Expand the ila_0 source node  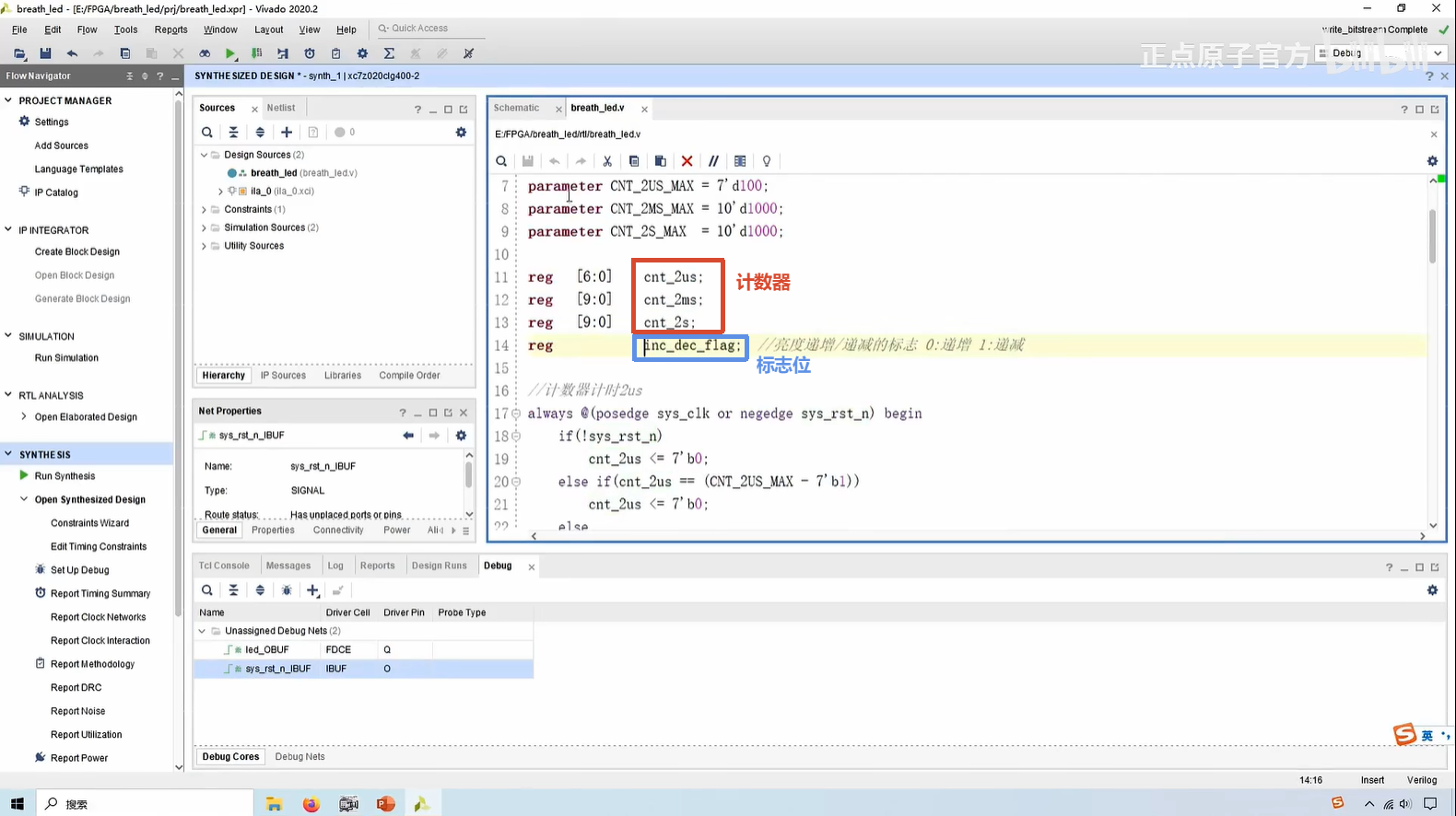220,192
